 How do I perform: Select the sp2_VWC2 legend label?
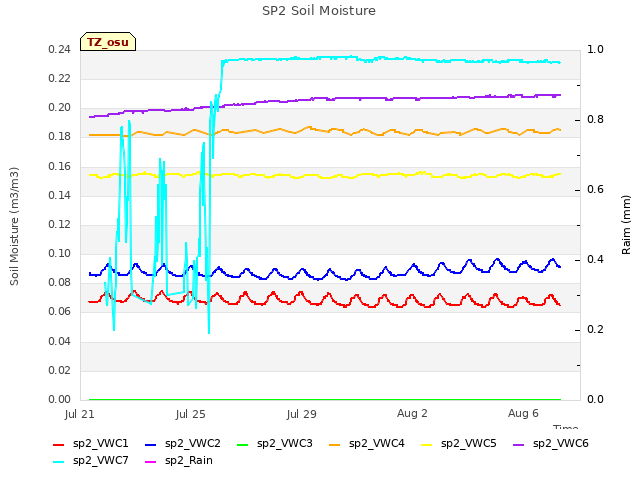tap(193, 444)
